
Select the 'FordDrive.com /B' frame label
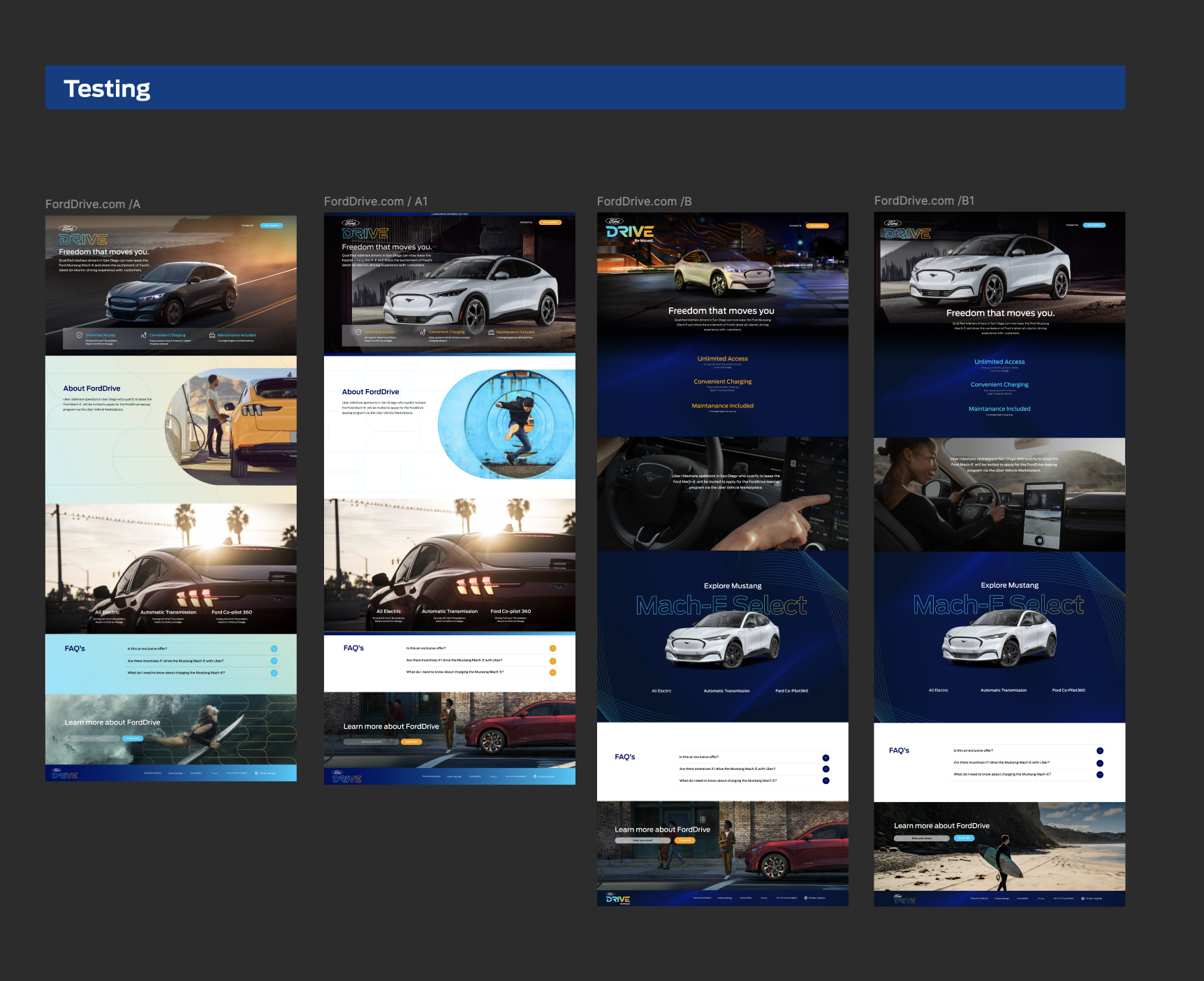644,201
